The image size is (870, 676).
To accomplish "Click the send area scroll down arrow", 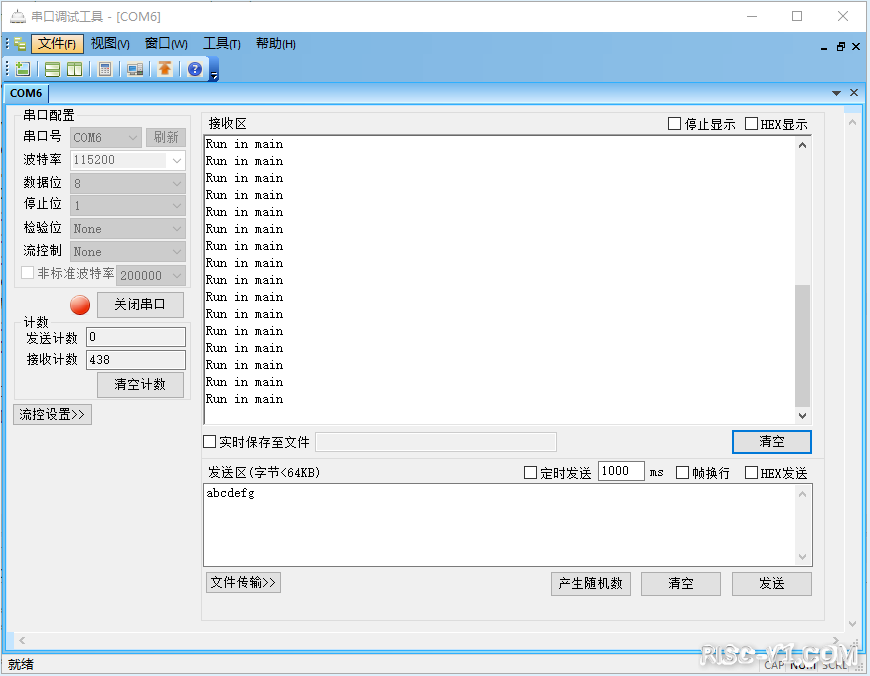I will [x=802, y=557].
